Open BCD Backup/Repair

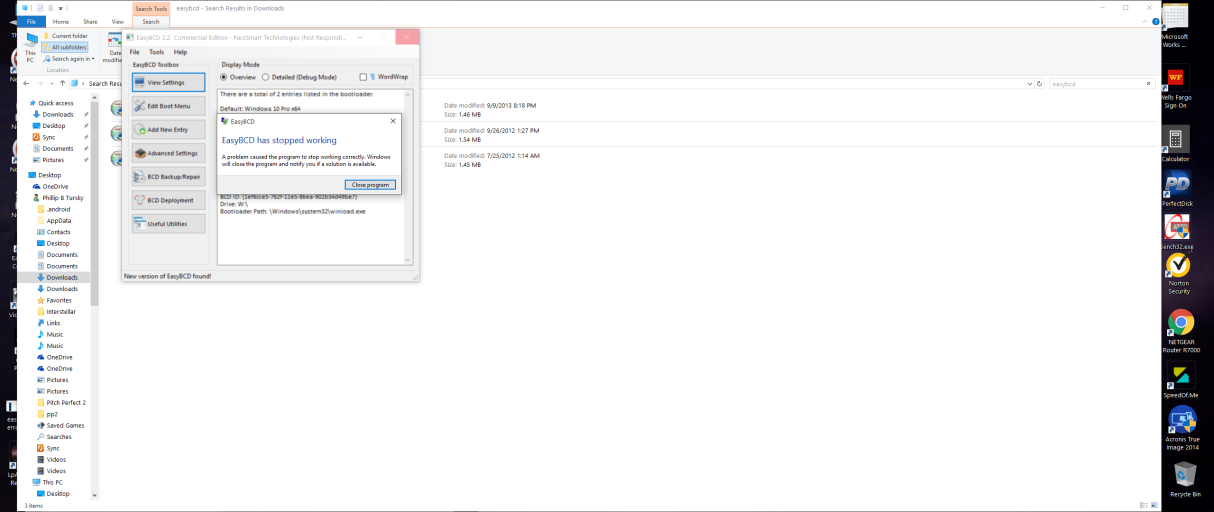(168, 177)
